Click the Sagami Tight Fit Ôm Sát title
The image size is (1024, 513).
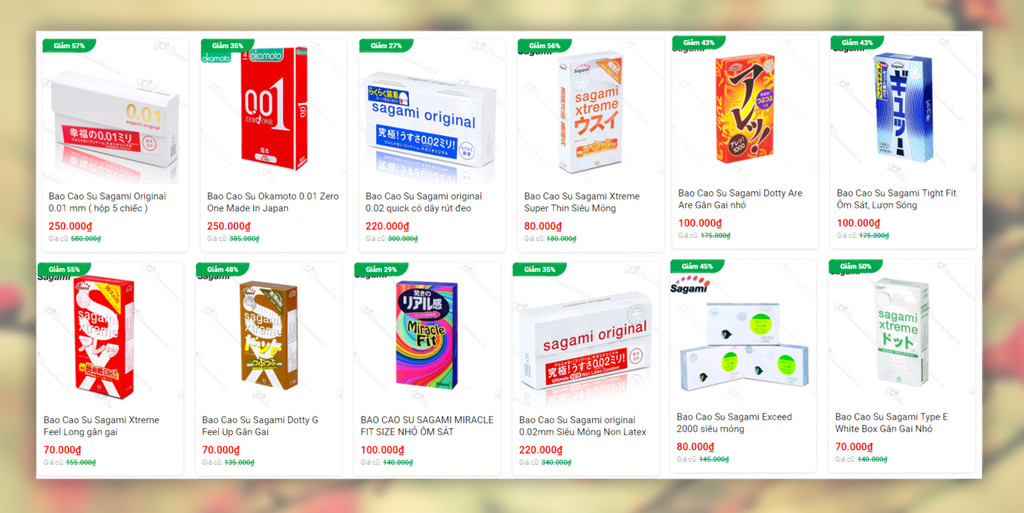coord(896,199)
